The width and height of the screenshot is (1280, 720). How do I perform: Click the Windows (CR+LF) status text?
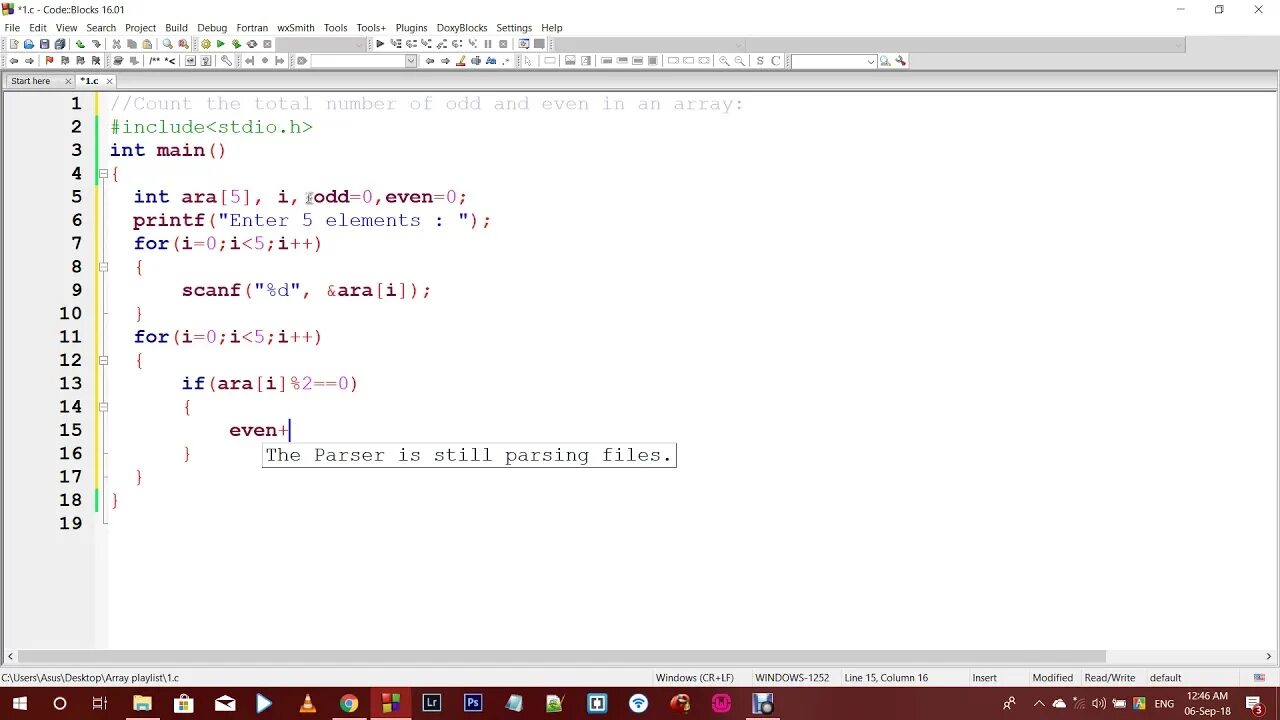[694, 678]
